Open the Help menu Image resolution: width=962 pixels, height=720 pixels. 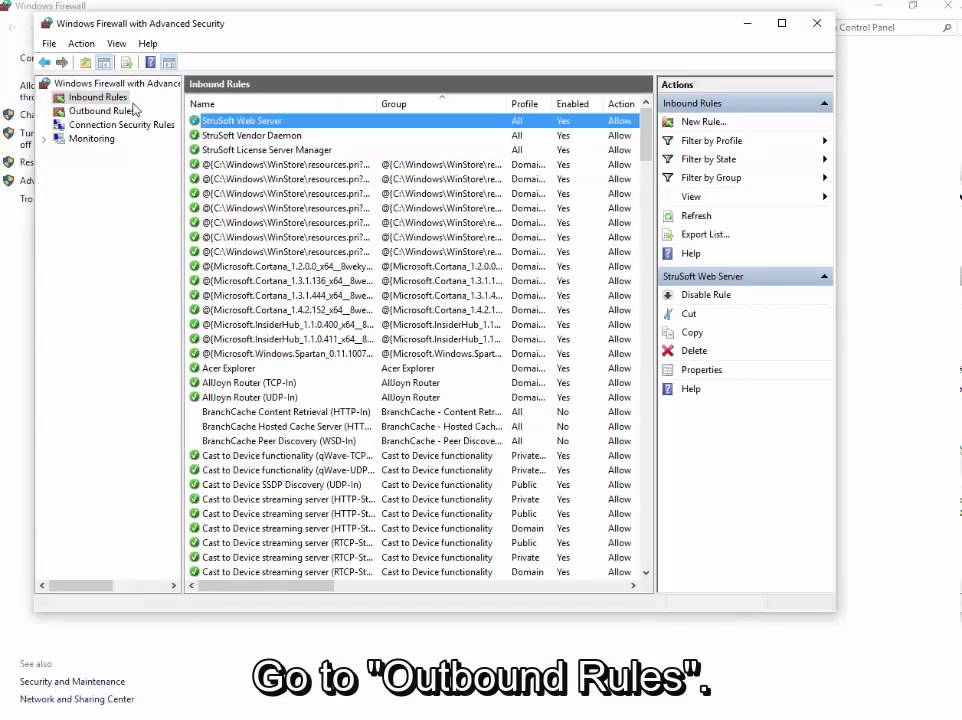148,44
